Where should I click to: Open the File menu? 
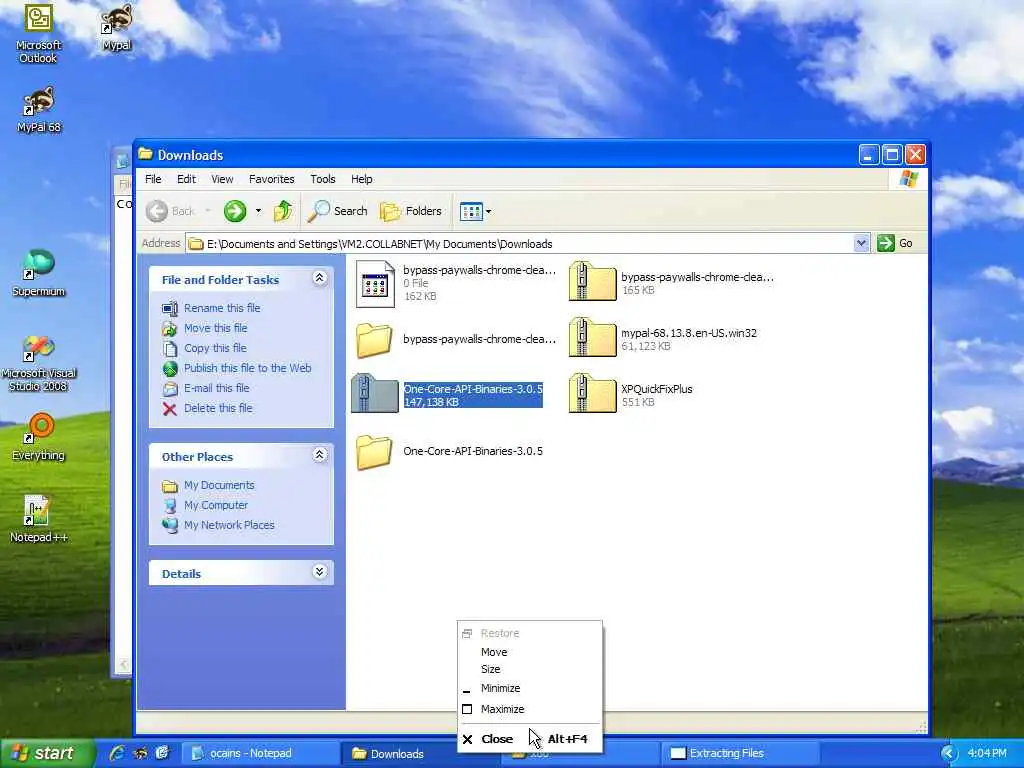153,179
